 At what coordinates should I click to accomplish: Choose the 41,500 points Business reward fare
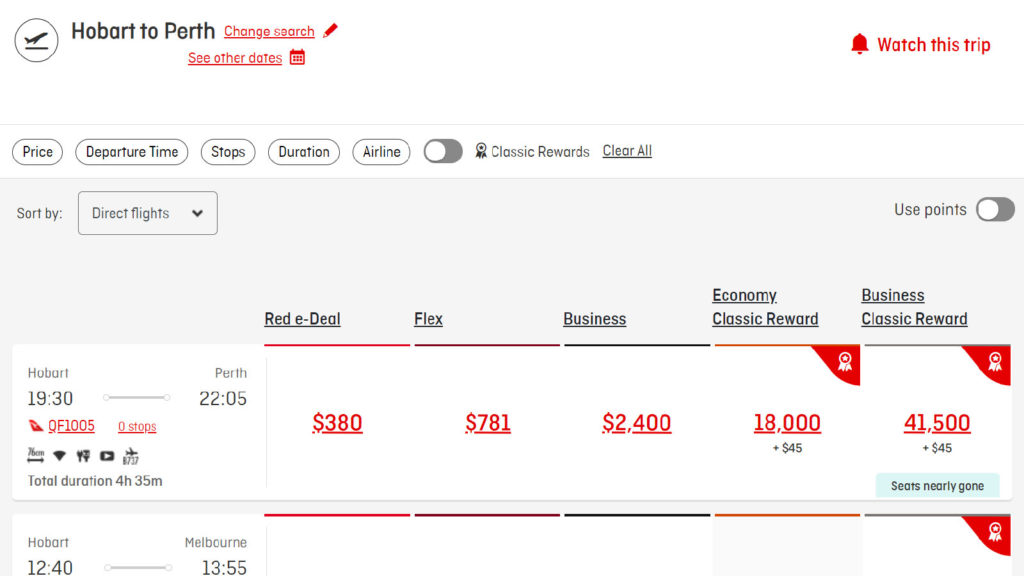(x=937, y=423)
